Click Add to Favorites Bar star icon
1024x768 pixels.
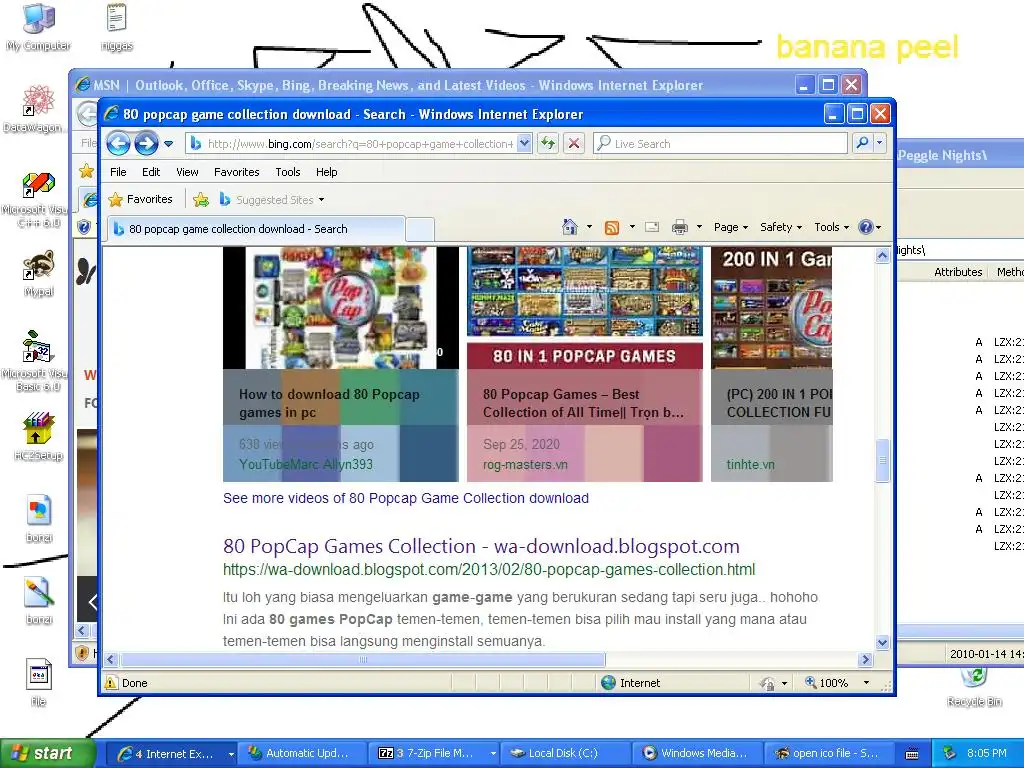(201, 200)
